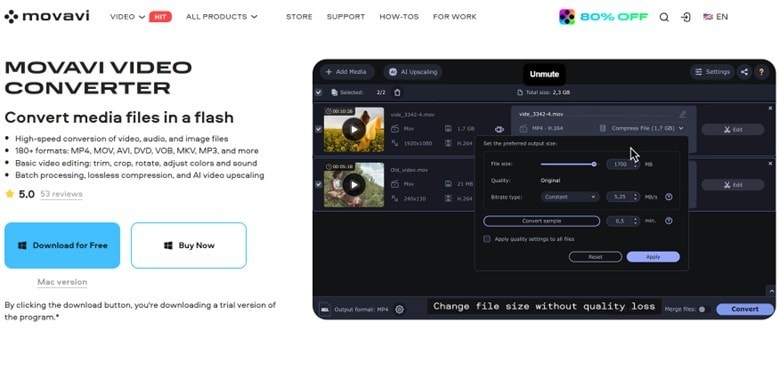Play the vide_3342-4.mov thumbnail
The image size is (780, 370).
coord(354,130)
